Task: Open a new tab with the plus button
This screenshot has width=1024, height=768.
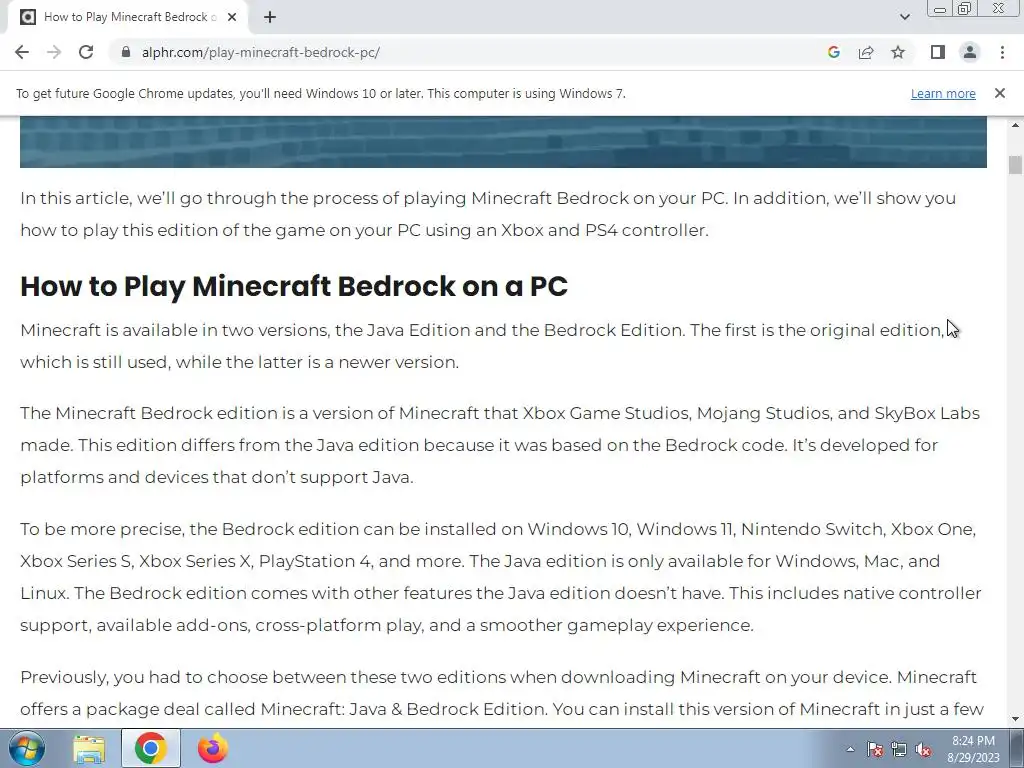Action: (270, 17)
